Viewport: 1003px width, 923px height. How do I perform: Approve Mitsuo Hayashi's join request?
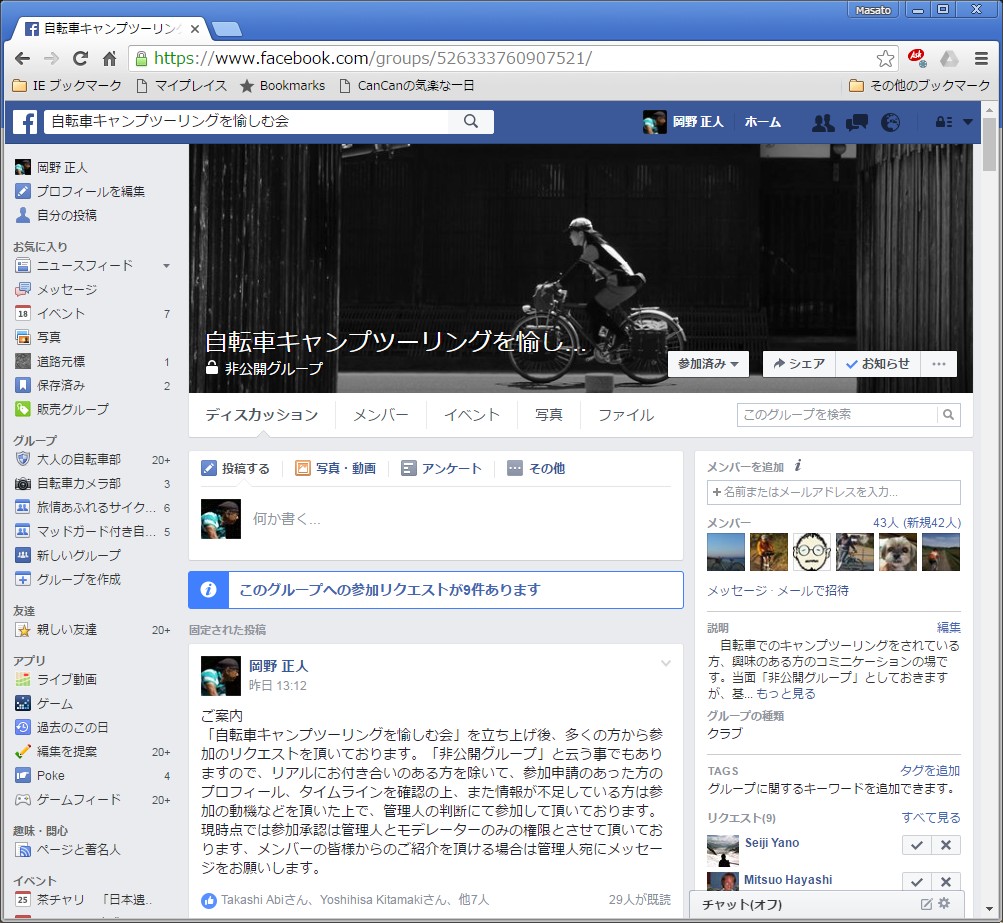(x=917, y=881)
